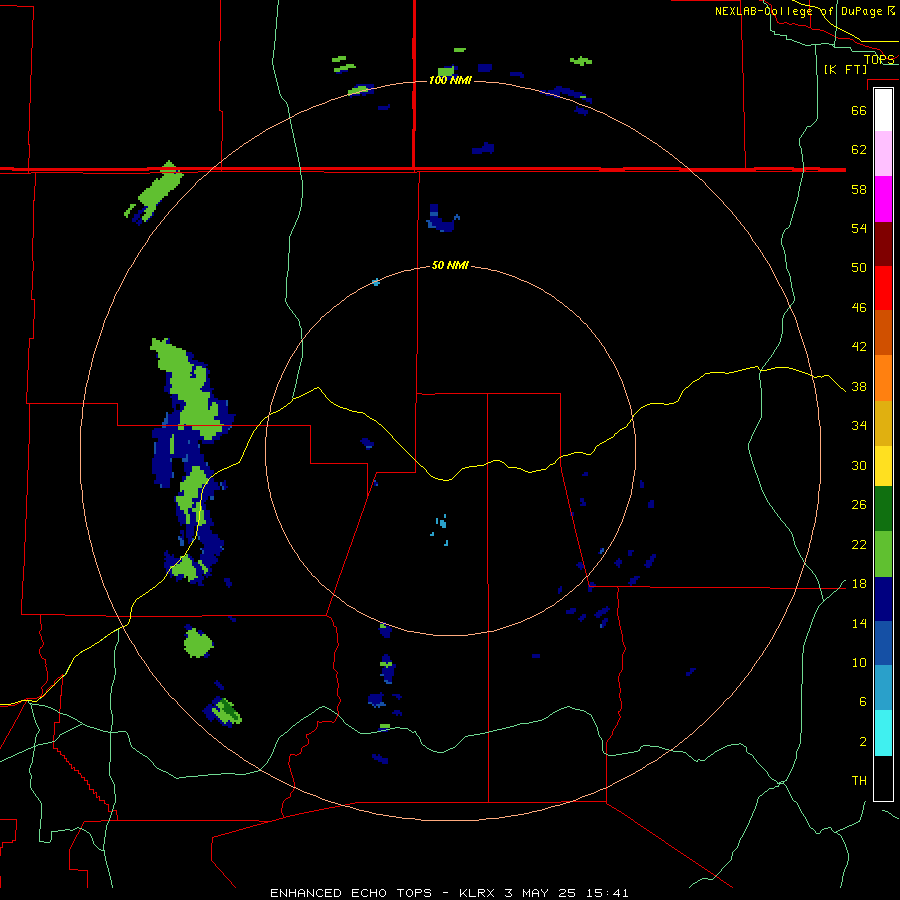Select the light green swatch near 22

coord(883,554)
